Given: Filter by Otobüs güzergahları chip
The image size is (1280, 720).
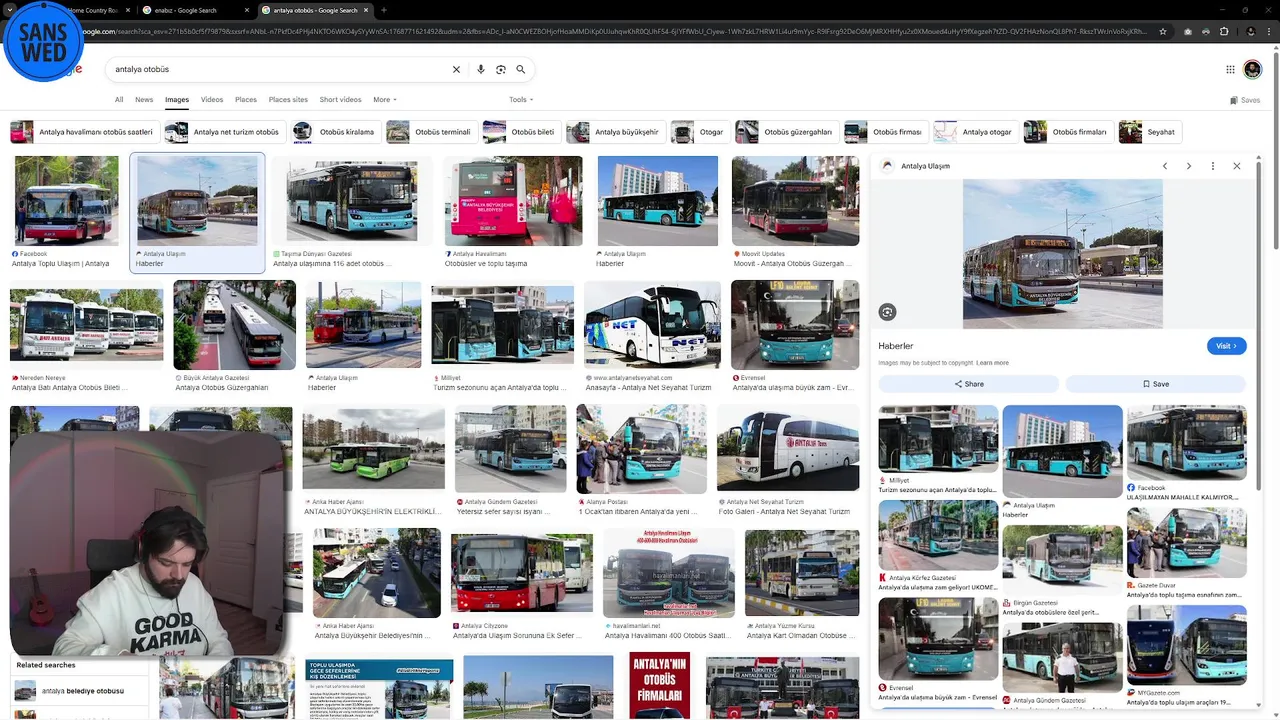Looking at the screenshot, I should tap(787, 132).
